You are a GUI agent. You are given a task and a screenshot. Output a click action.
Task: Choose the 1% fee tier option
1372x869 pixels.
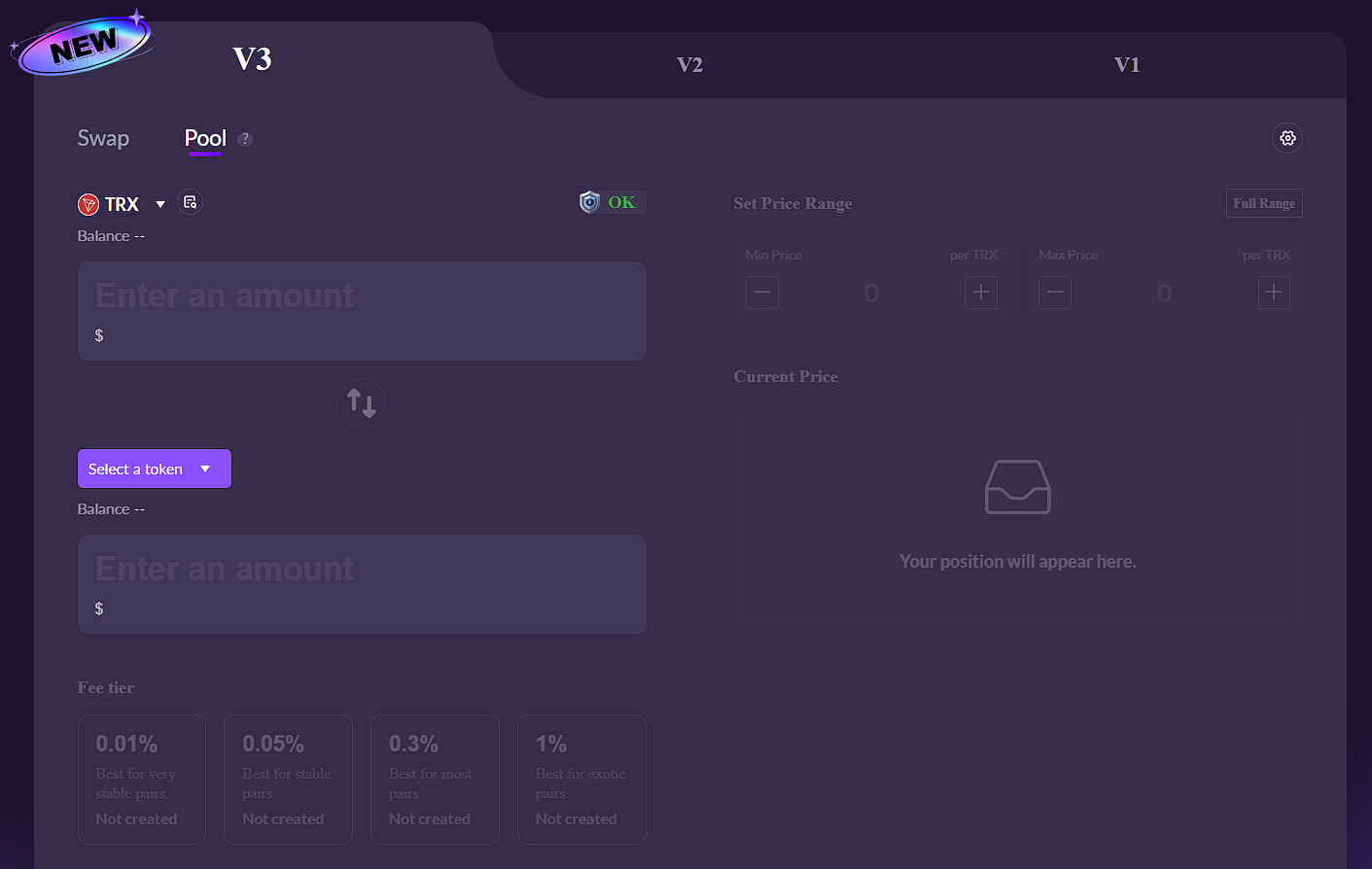581,780
